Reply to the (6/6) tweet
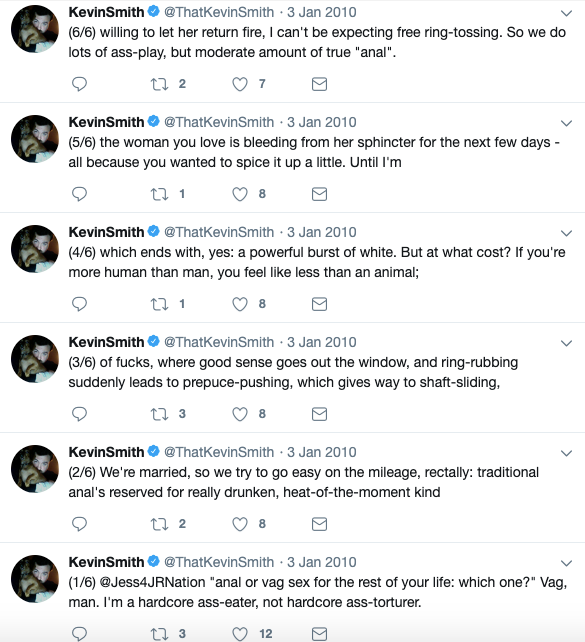This screenshot has height=642, width=585. coord(79,84)
